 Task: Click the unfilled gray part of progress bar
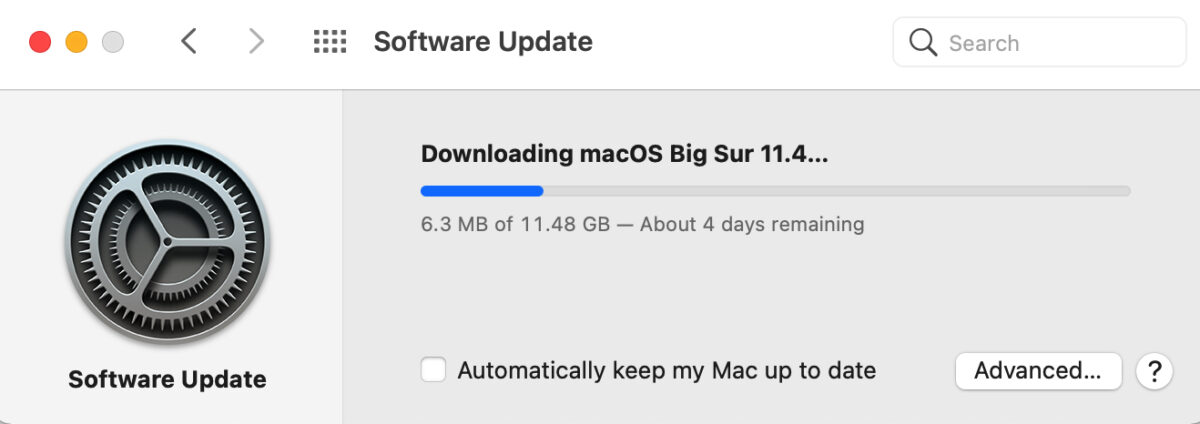[x=837, y=190]
